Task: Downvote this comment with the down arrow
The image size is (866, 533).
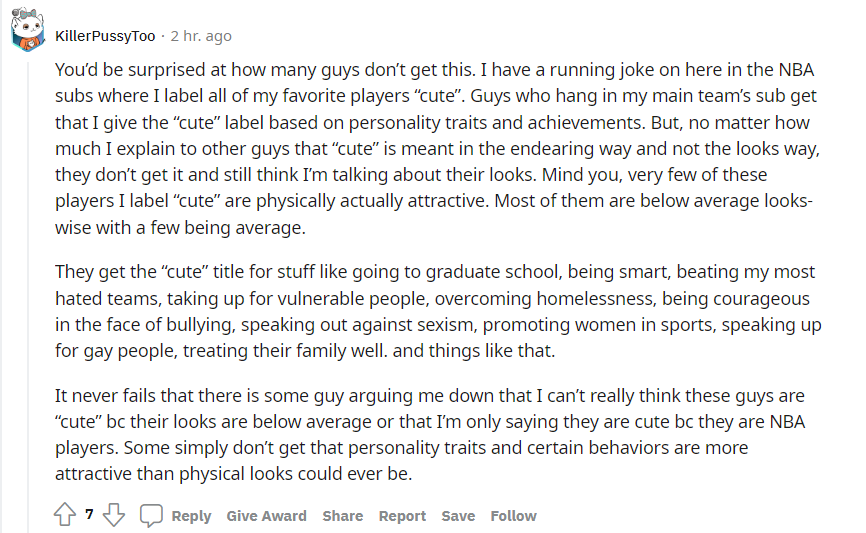Action: [x=114, y=515]
